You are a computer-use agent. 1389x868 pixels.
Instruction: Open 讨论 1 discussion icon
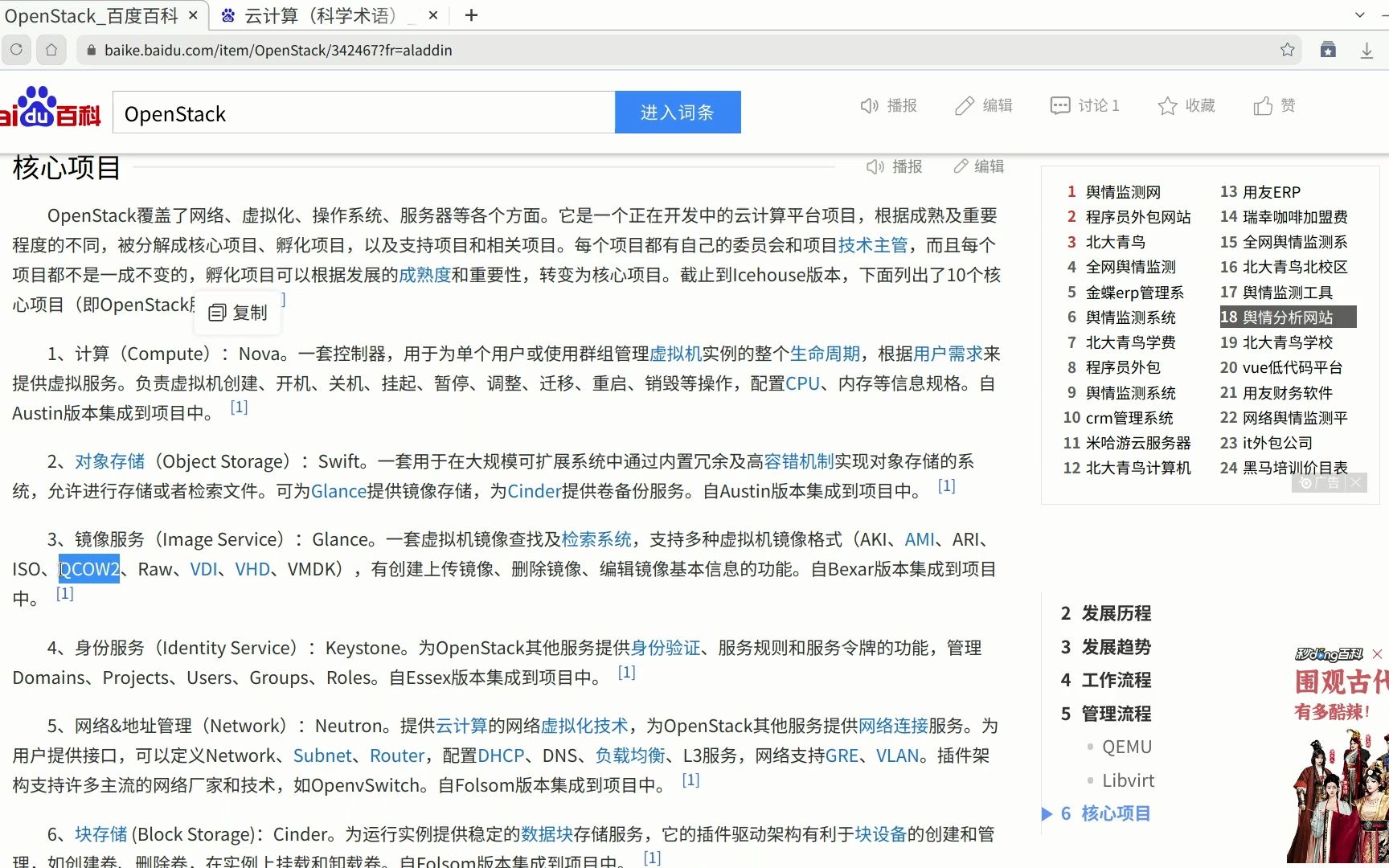tap(1085, 105)
